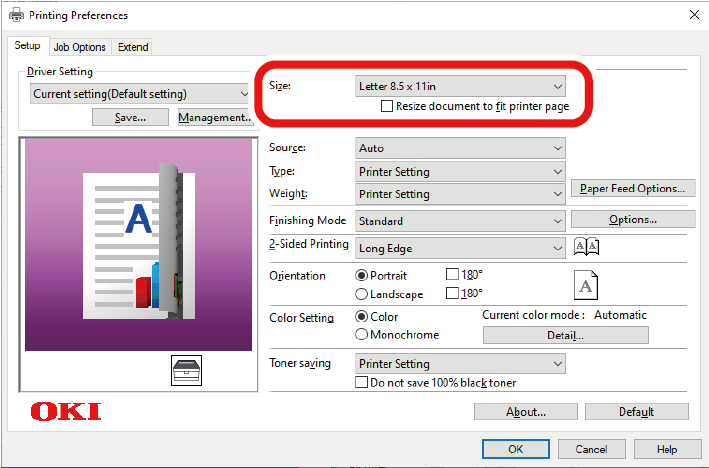Choose Monochrome color setting
Image resolution: width=709 pixels, height=468 pixels.
362,335
